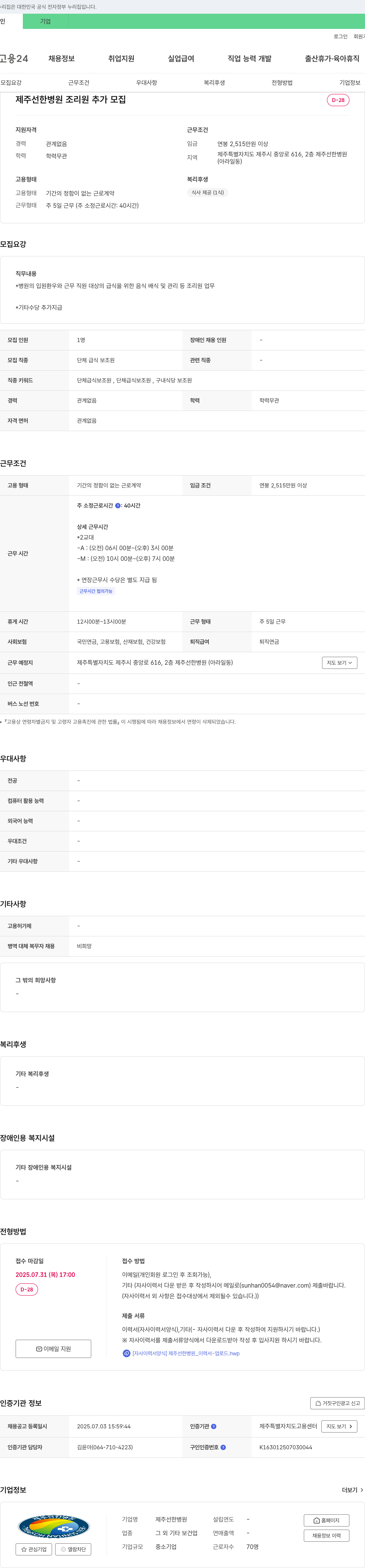The width and height of the screenshot is (365, 1568).
Task: Click the 그 외 기타 보건업 industry value
Action: click(176, 1533)
